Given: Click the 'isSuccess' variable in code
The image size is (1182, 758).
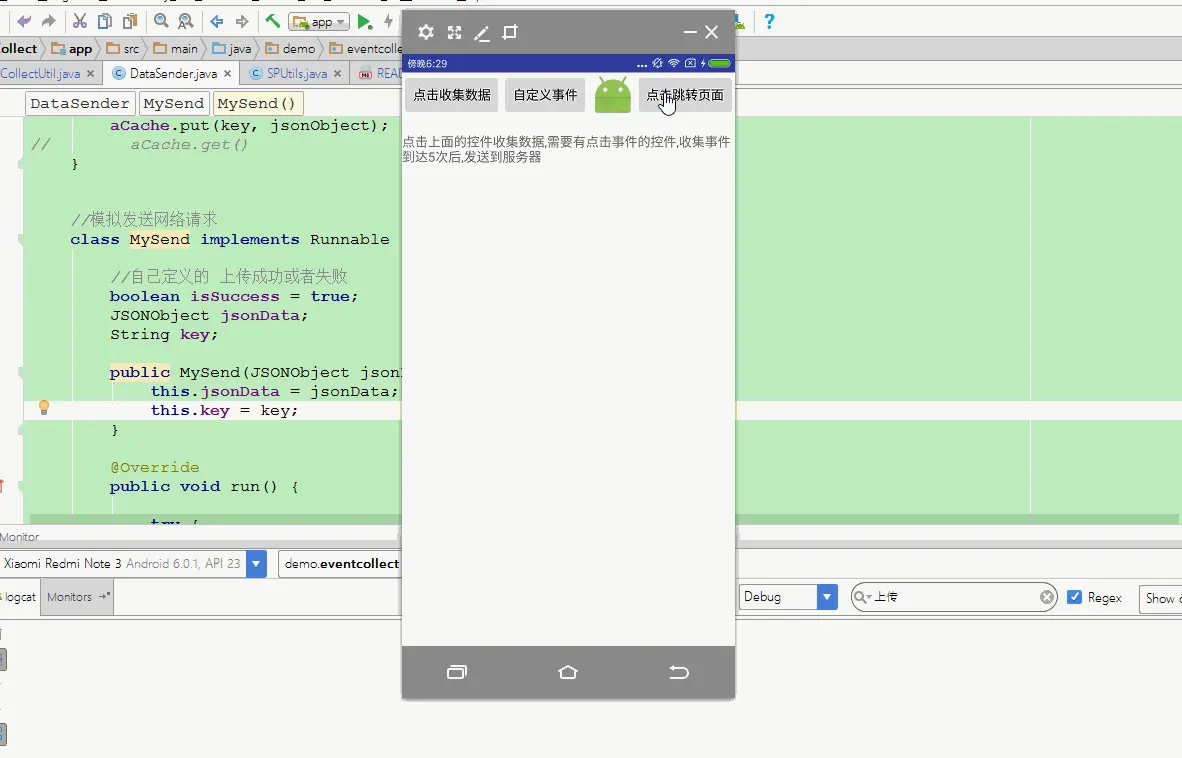Looking at the screenshot, I should [x=234, y=296].
